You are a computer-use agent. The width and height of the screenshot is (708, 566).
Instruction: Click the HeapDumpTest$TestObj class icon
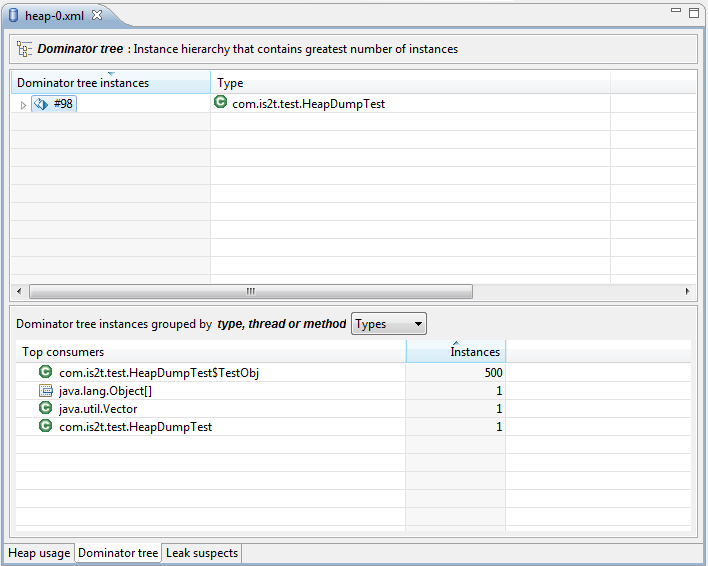(x=45, y=373)
